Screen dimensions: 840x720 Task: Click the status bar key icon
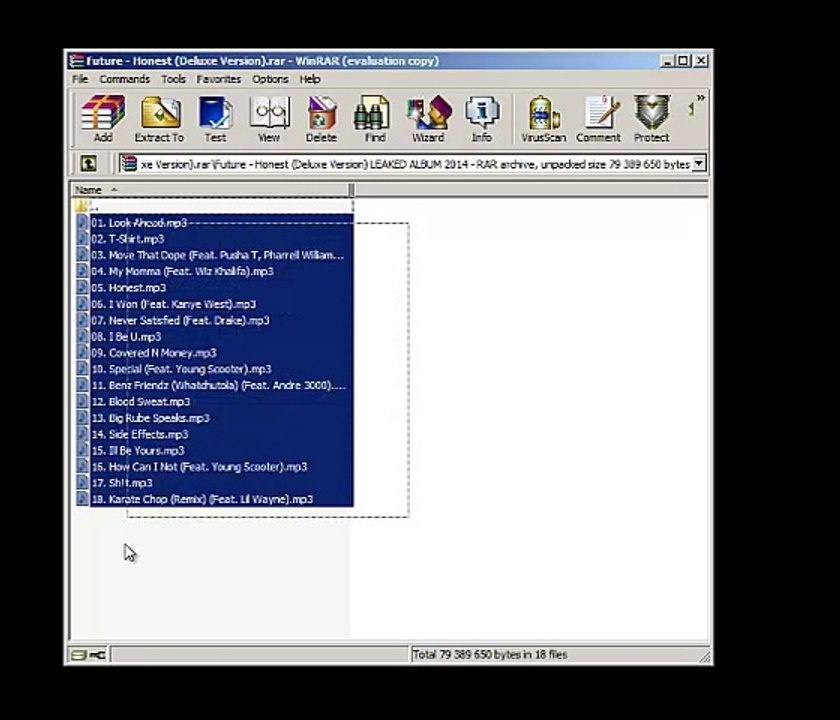click(x=98, y=655)
